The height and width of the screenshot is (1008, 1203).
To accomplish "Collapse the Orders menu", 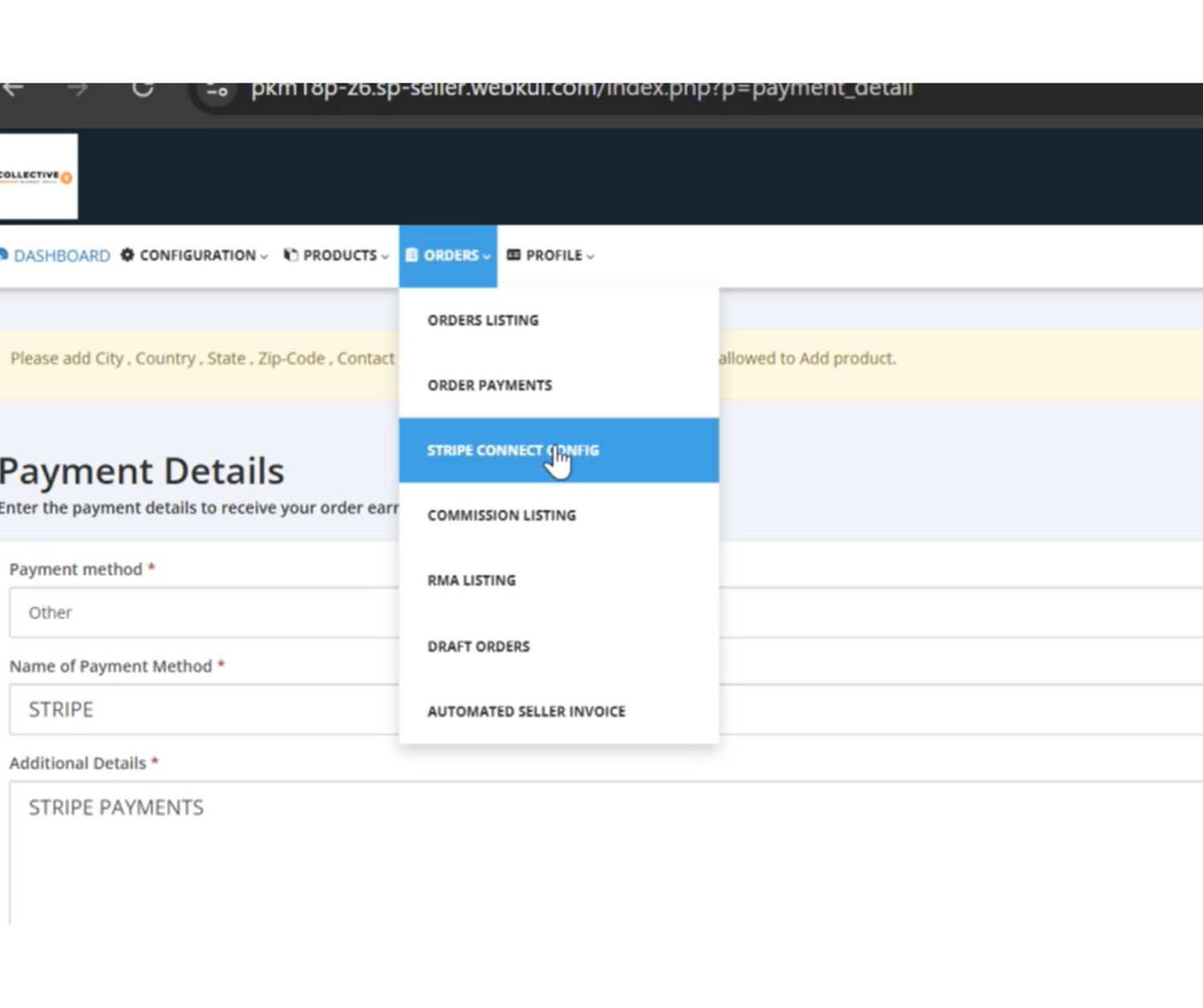I will tap(448, 256).
